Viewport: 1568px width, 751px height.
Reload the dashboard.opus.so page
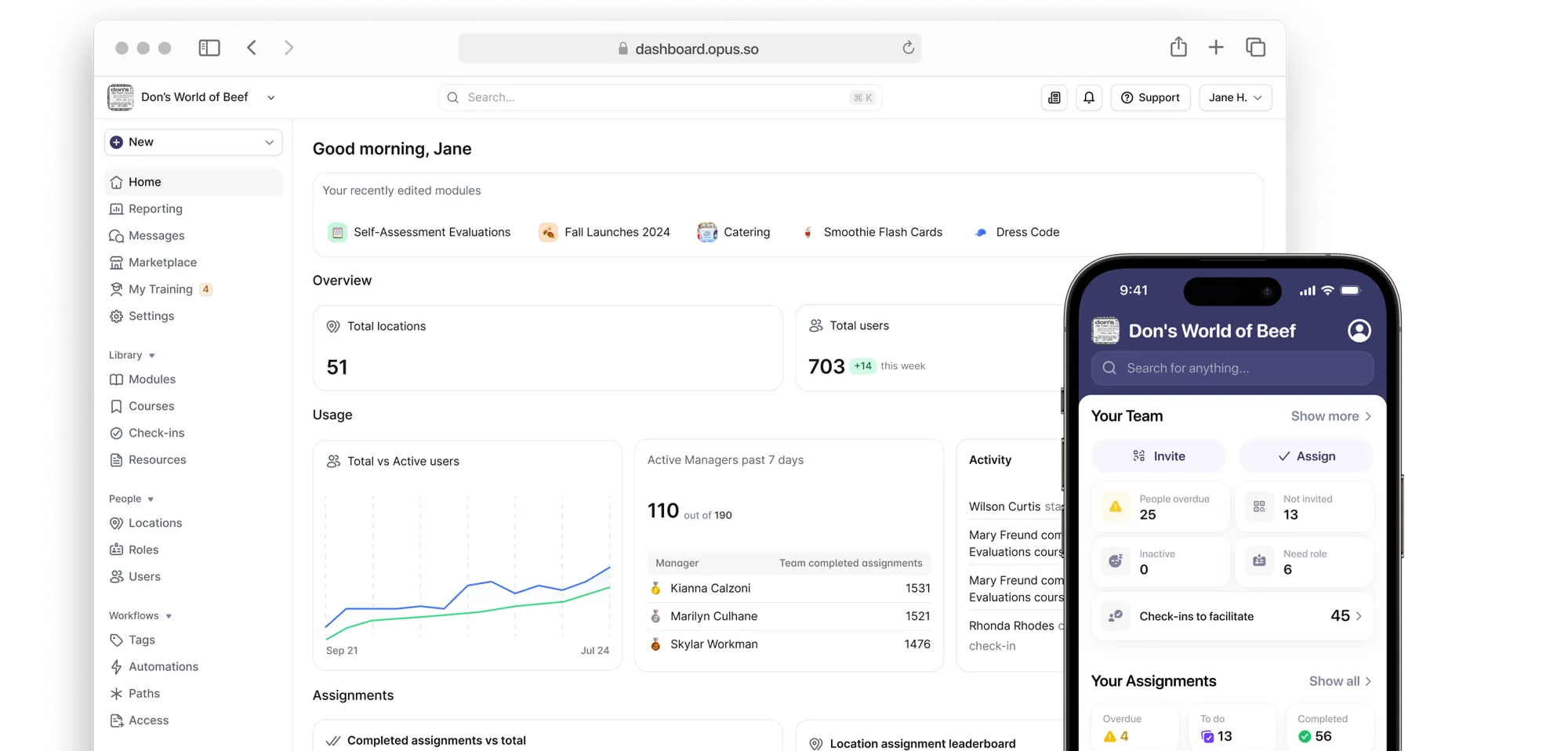[908, 48]
